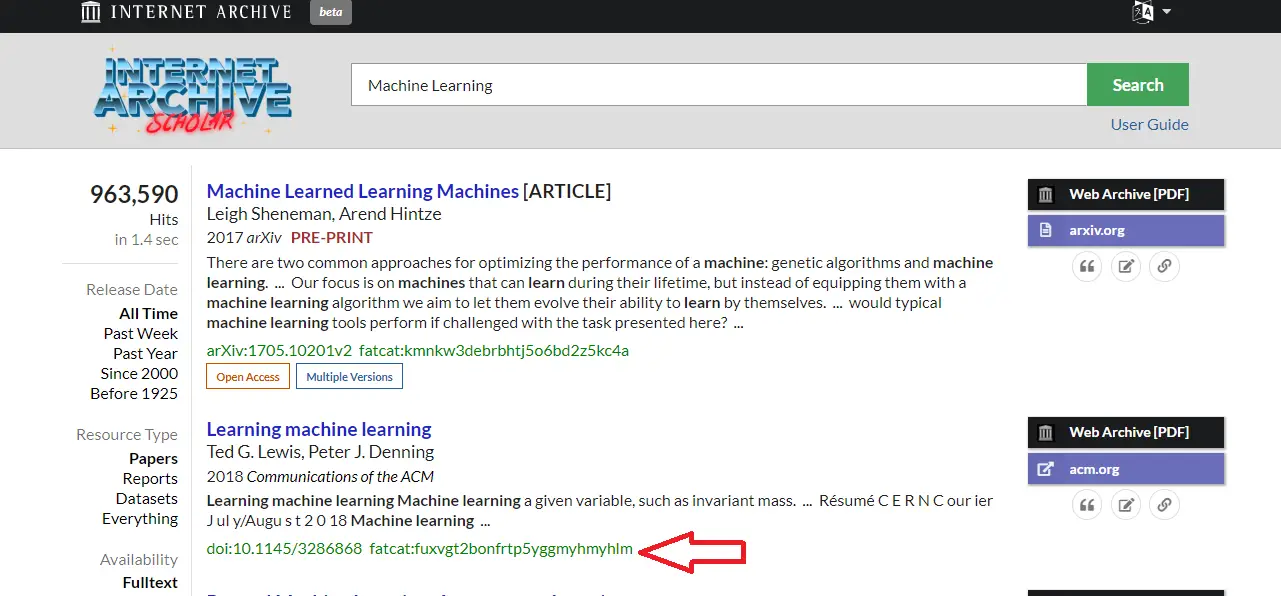Screen dimensions: 1281x596
Task: Click permalink icon for Learning machine learning
Action: [1164, 505]
